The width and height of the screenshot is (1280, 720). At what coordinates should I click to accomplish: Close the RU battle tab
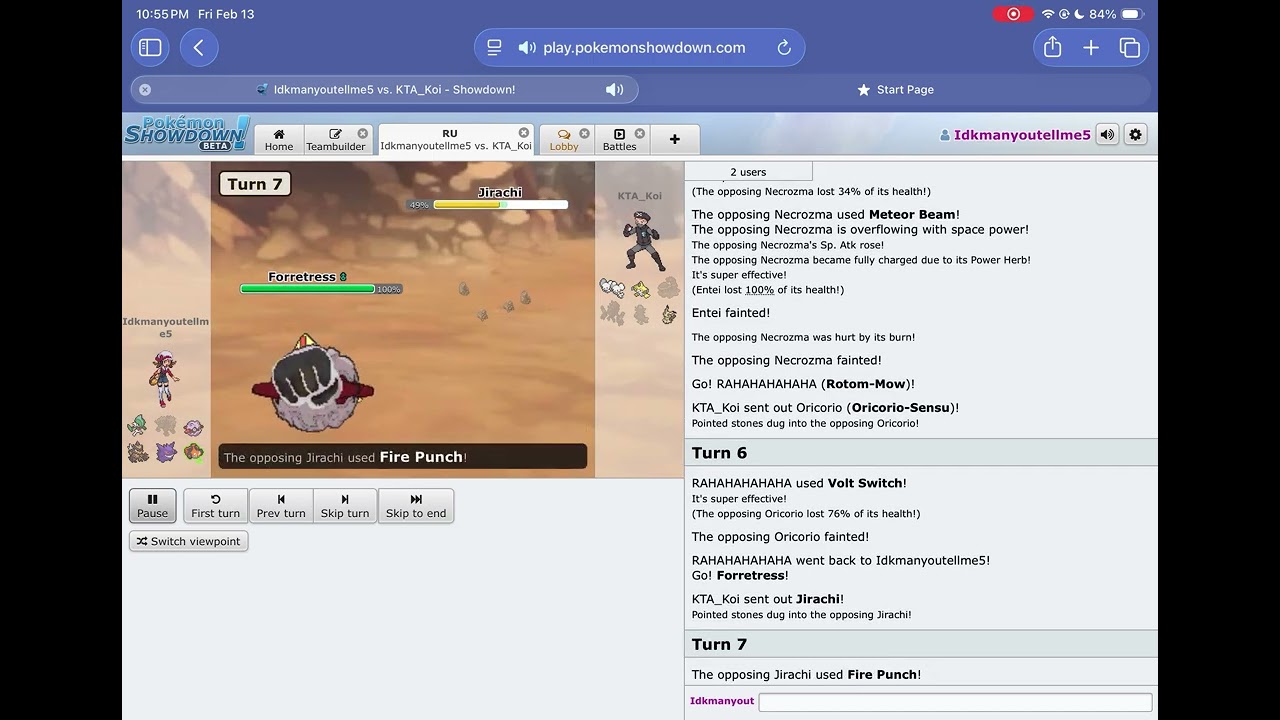click(x=524, y=132)
